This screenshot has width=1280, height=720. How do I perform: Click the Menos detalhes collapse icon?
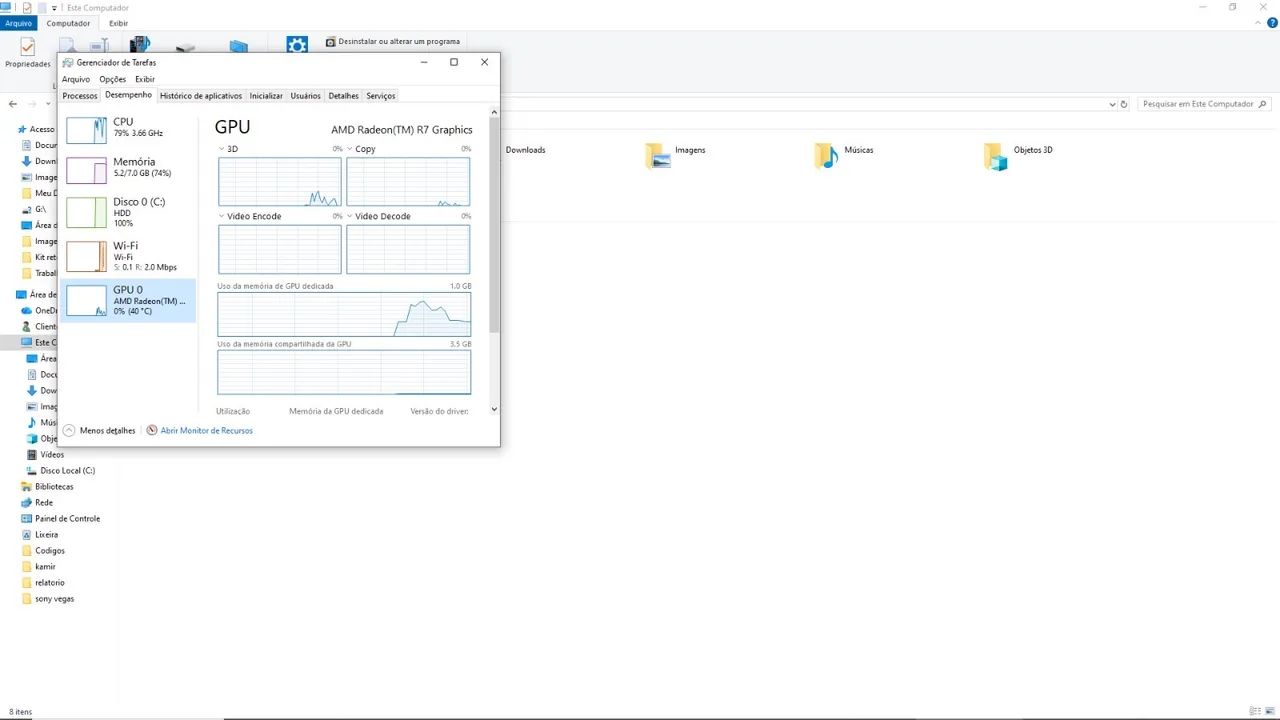[69, 430]
